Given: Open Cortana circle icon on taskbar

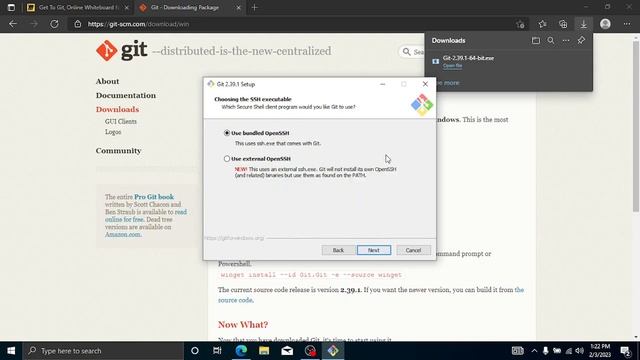Looking at the screenshot, I should tap(195, 351).
